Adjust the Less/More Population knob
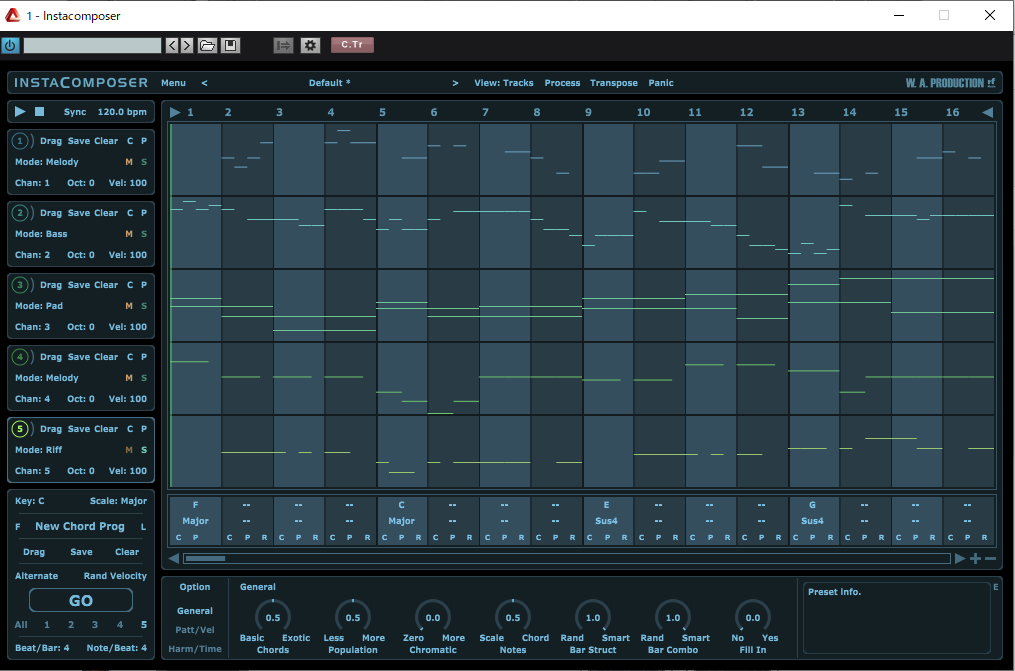 point(353,617)
